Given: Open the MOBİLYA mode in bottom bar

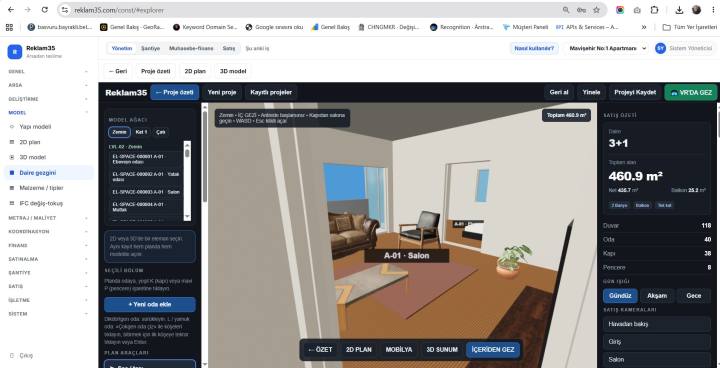Looking at the screenshot, I should click(x=399, y=350).
